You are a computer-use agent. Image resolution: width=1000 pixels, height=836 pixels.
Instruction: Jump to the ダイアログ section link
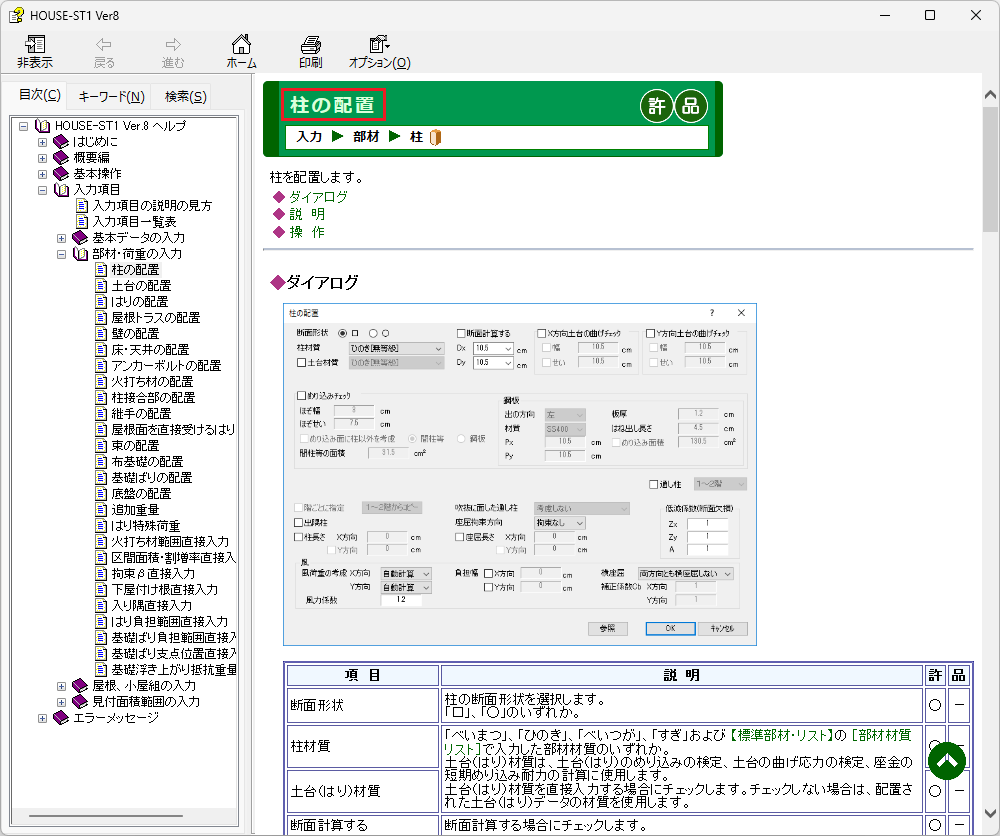pos(318,197)
